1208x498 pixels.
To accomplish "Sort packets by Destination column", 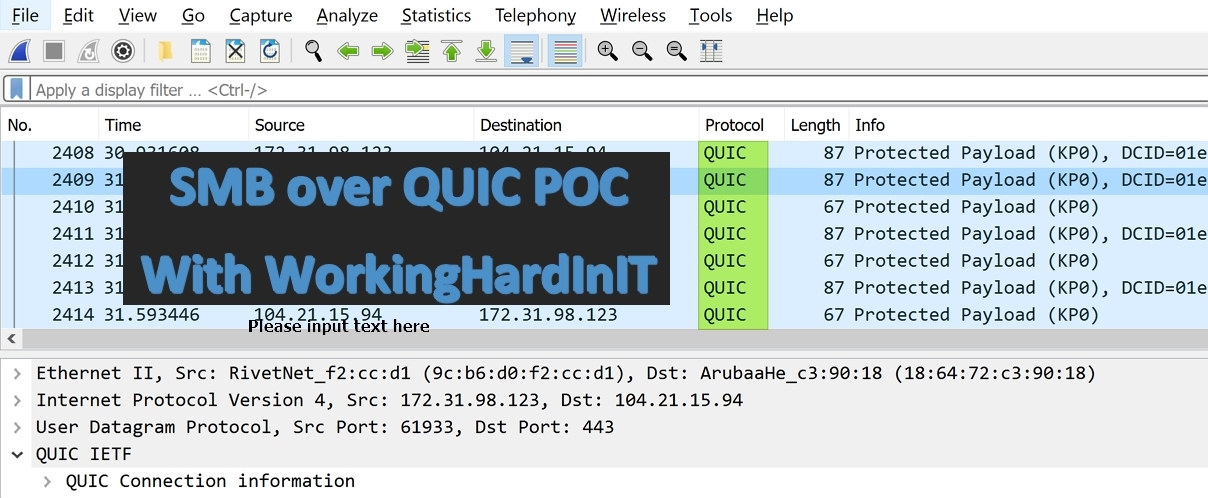I will 586,125.
